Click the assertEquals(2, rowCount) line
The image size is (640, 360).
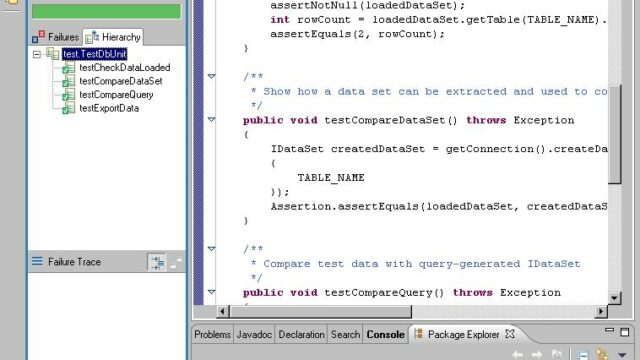coord(358,34)
